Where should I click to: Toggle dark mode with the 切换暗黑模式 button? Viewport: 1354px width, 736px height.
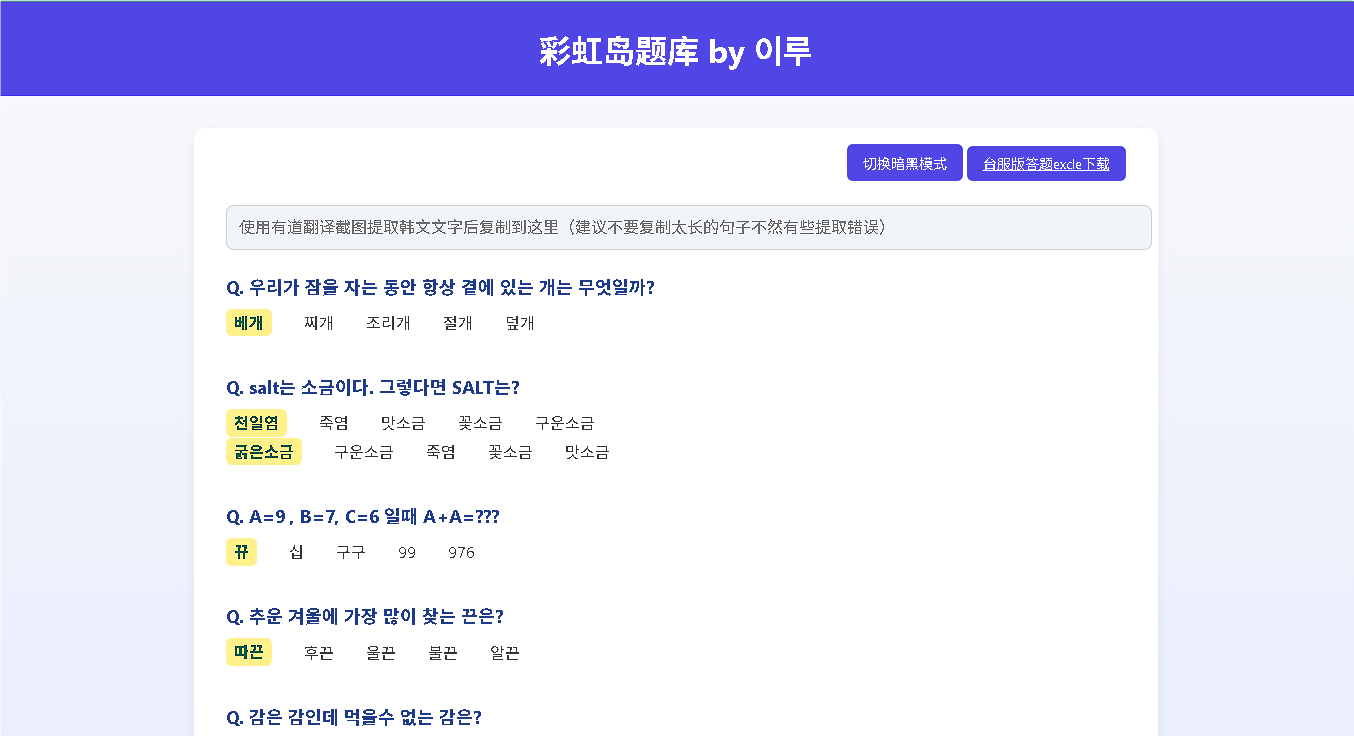coord(904,163)
